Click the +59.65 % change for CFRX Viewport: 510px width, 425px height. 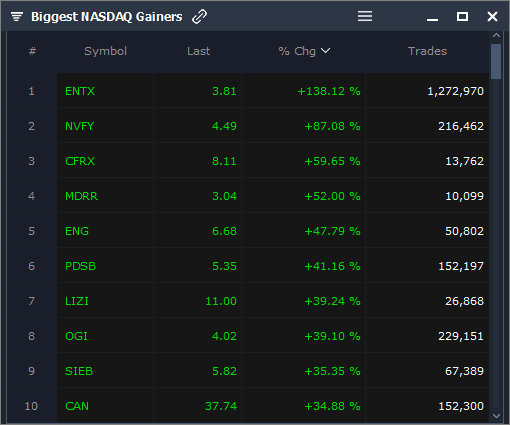coord(332,161)
